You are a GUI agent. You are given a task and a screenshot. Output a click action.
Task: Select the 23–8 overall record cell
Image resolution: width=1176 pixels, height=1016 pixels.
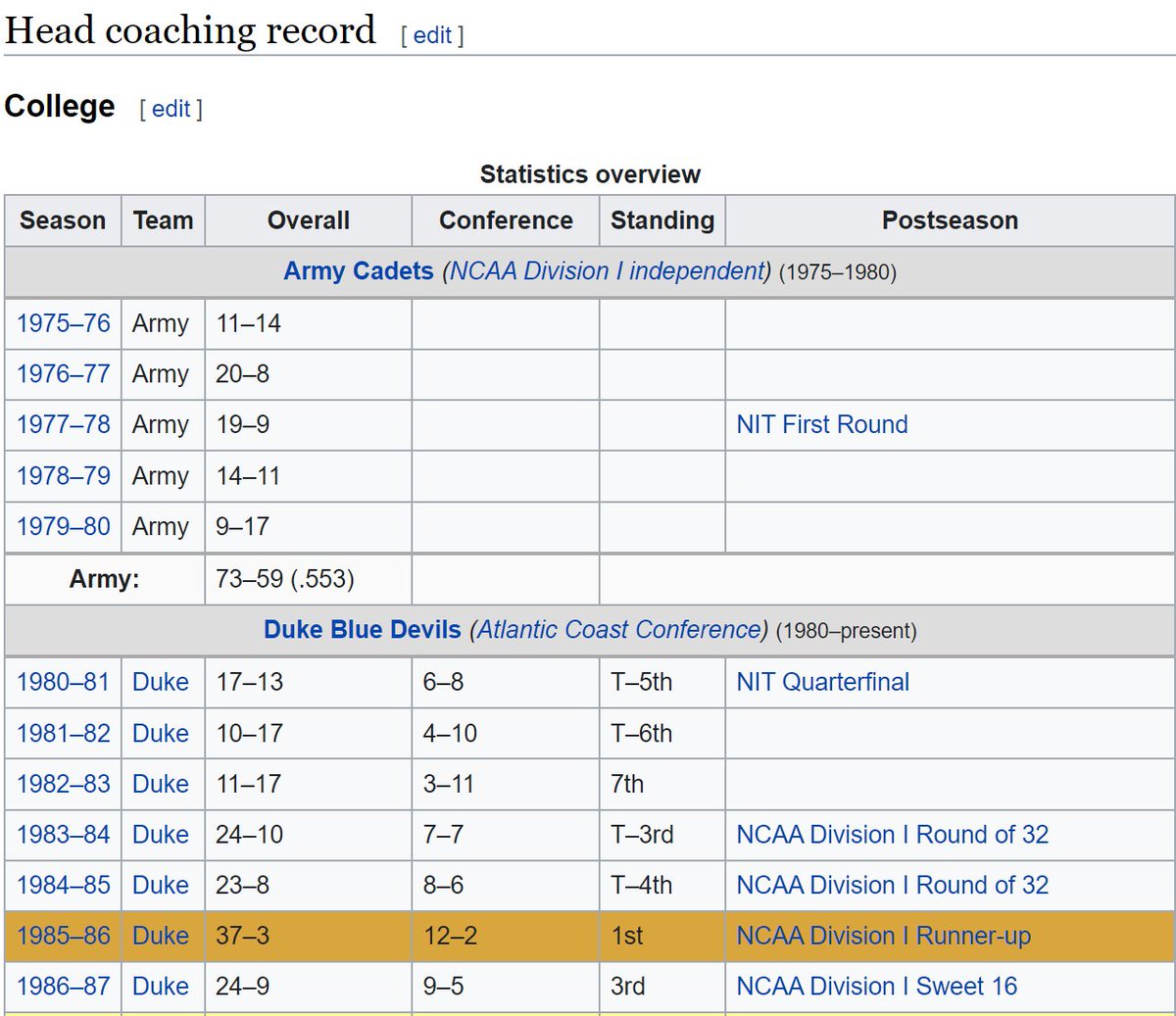(309, 886)
